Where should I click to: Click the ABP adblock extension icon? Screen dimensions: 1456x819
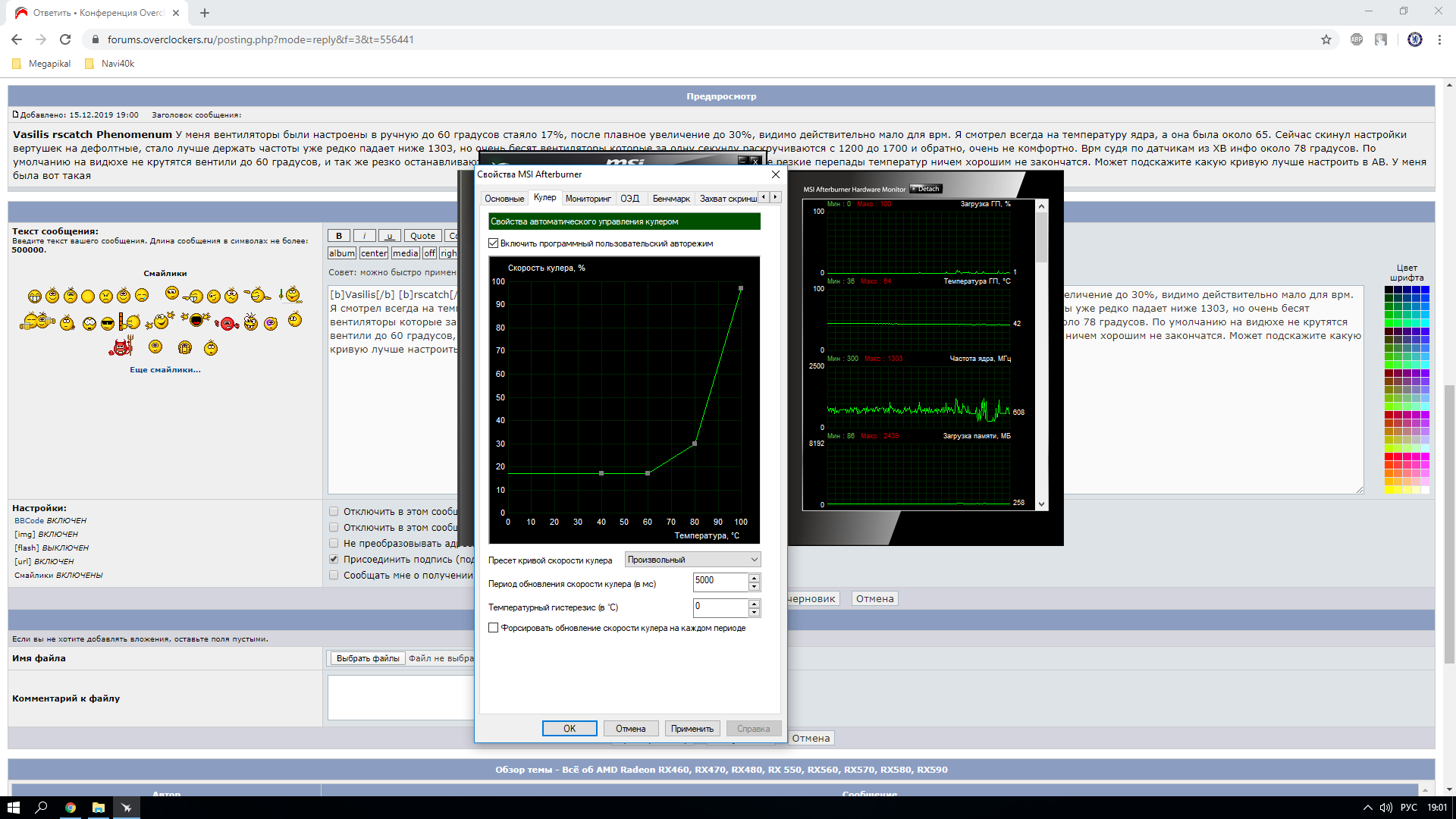click(1357, 39)
